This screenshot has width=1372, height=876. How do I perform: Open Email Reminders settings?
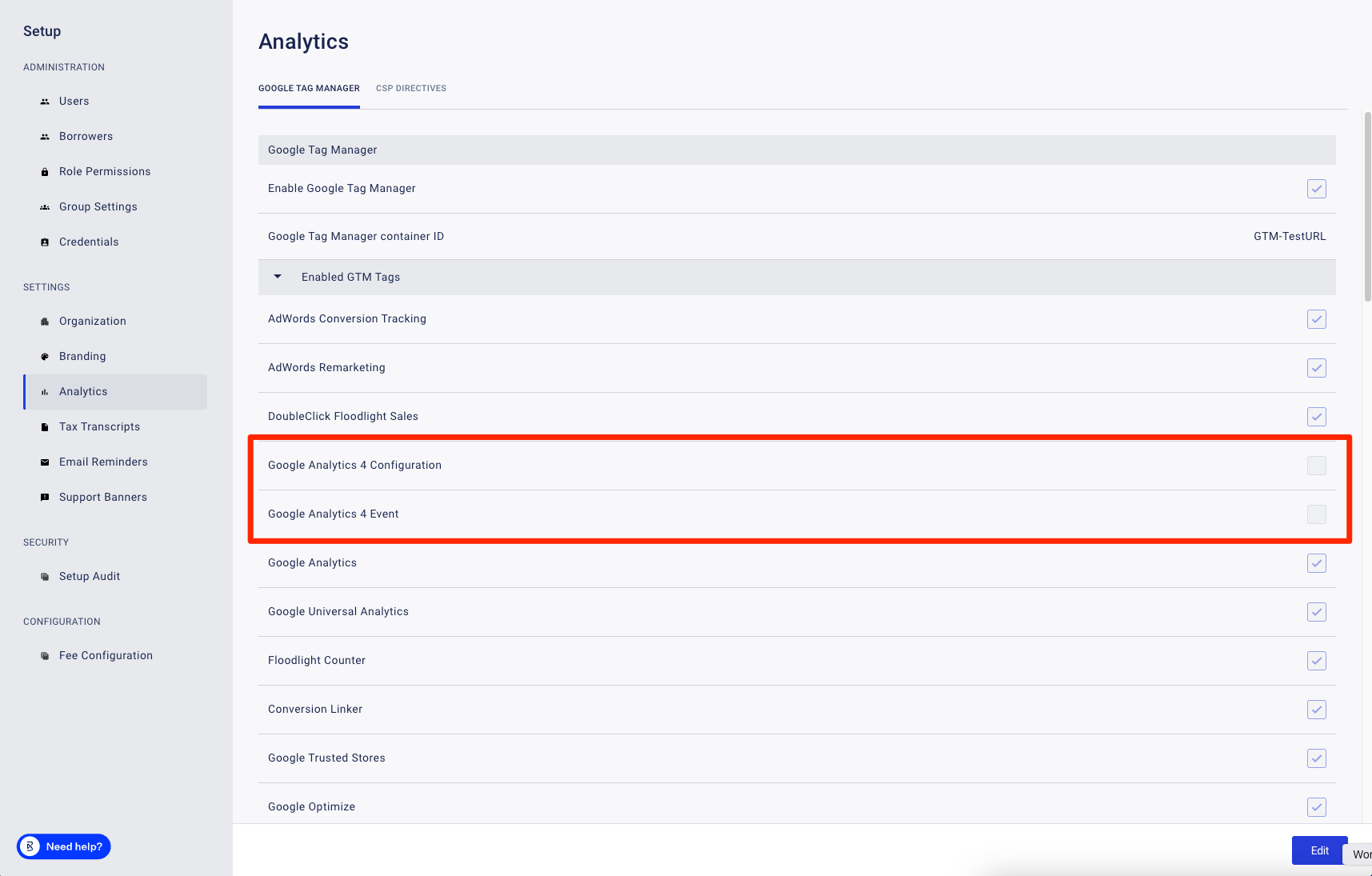click(115, 462)
